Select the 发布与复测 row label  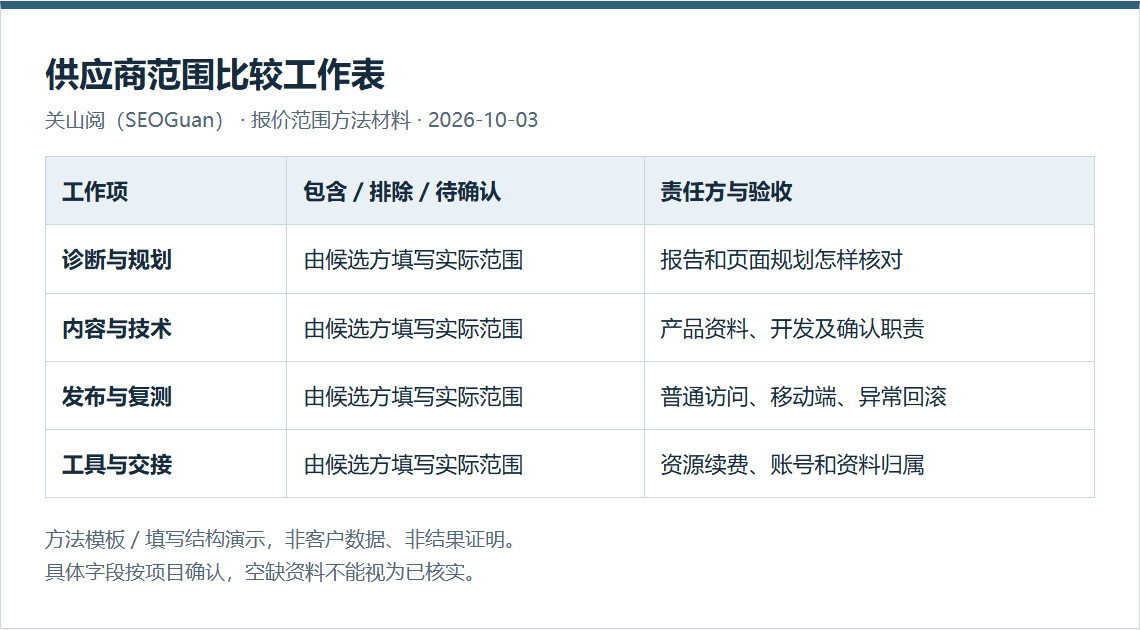(x=117, y=397)
